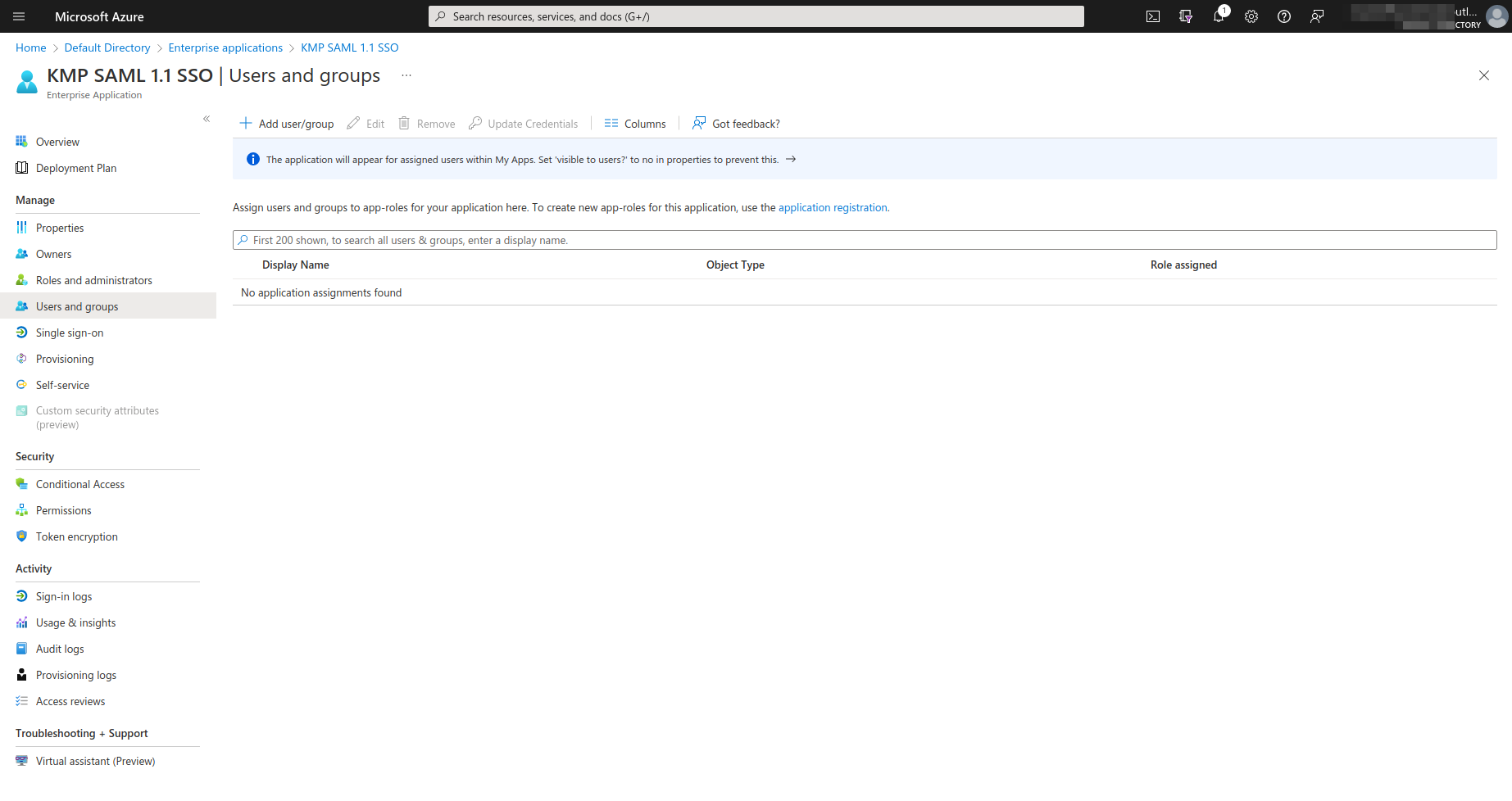Sort by Display Name column header
This screenshot has height=801, width=1512.
(296, 265)
